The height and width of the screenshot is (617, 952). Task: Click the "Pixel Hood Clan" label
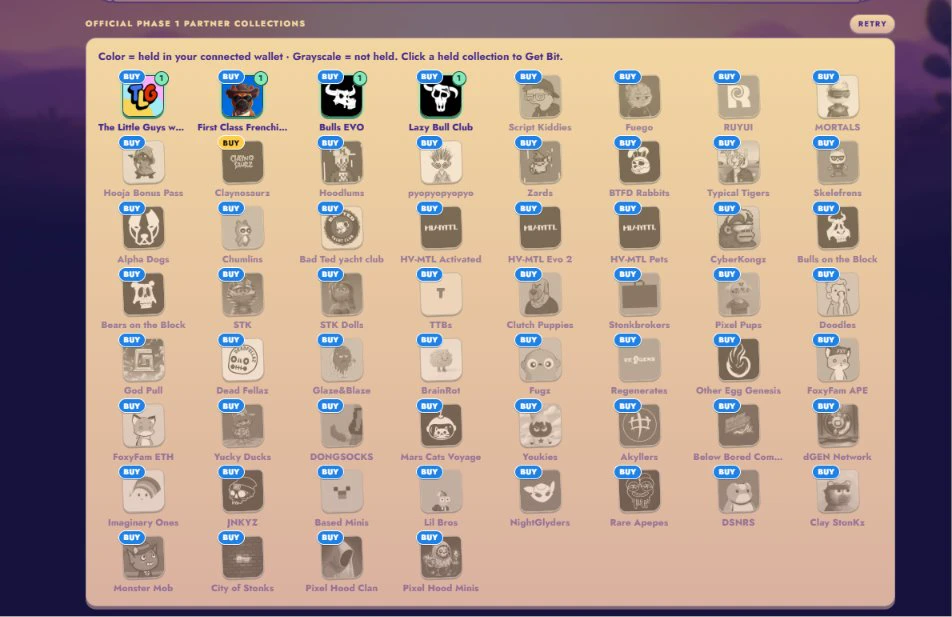point(342,588)
